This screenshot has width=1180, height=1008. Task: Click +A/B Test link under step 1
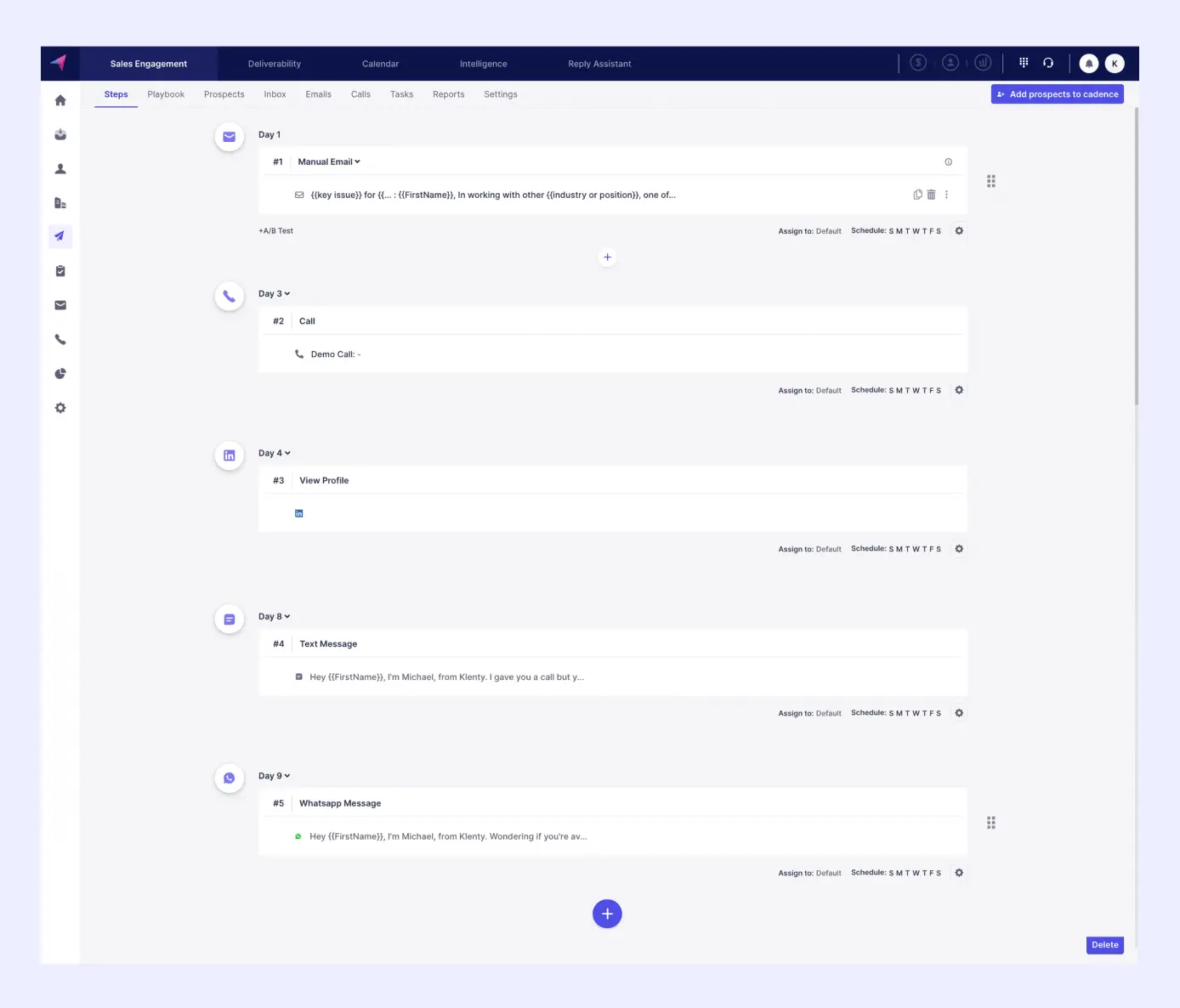coord(275,231)
